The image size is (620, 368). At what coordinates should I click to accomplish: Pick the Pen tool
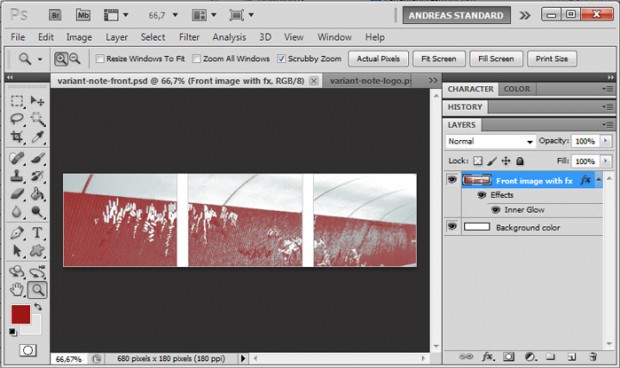pyautogui.click(x=17, y=232)
